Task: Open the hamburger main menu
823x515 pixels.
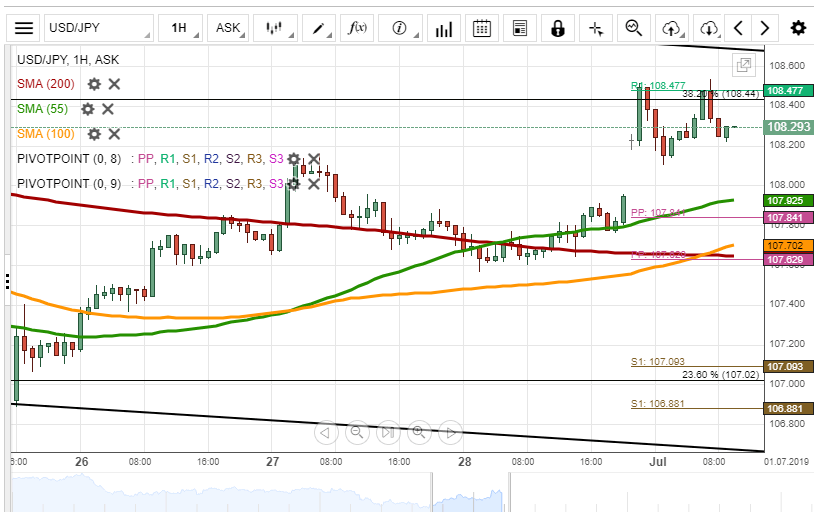Action: click(24, 28)
